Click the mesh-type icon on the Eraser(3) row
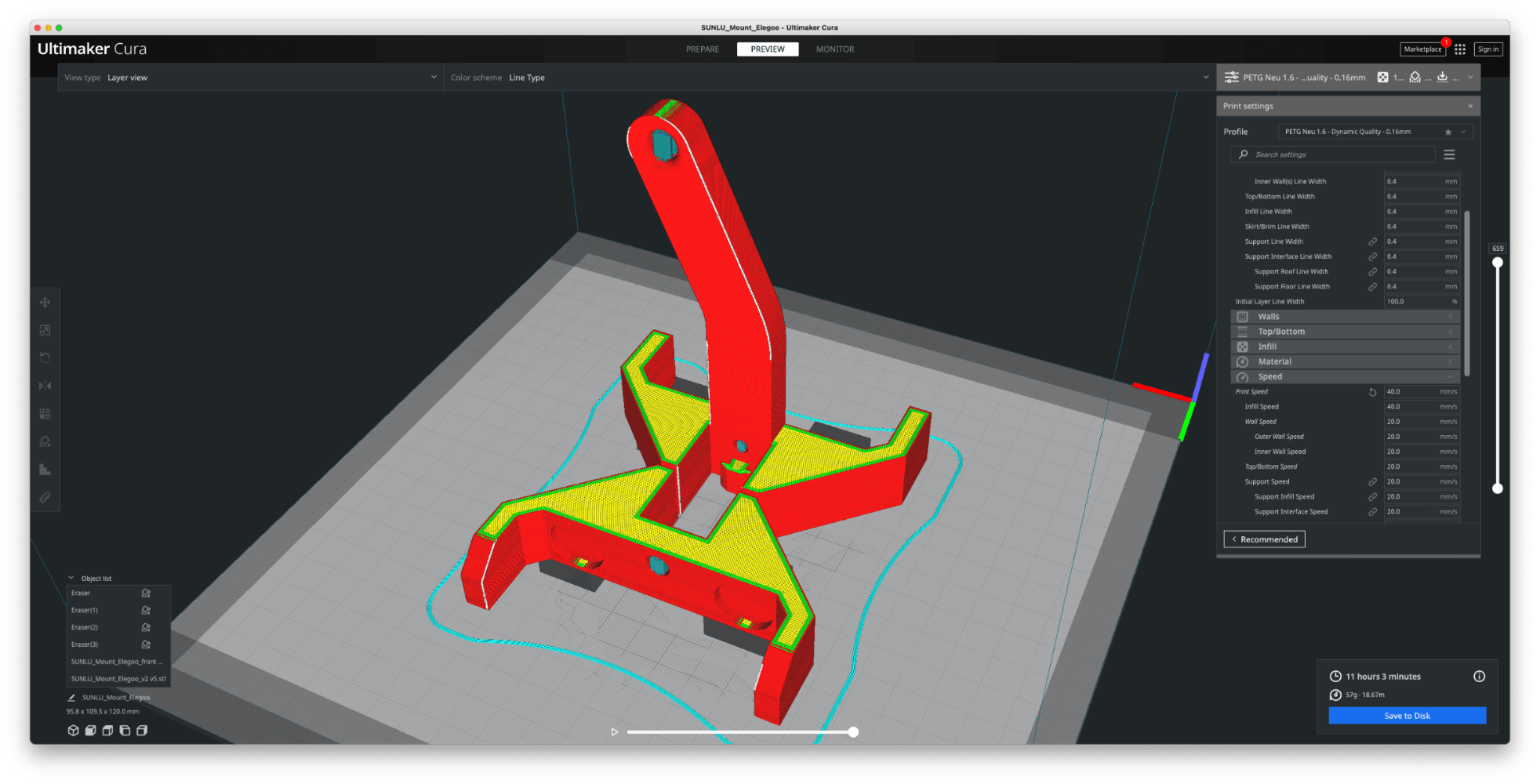 [x=146, y=645]
